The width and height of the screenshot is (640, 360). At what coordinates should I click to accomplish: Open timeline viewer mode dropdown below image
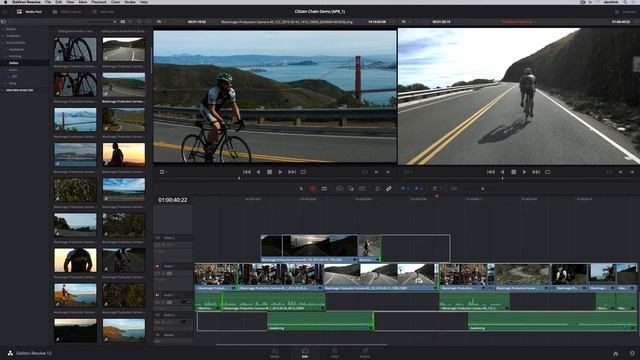(x=407, y=172)
